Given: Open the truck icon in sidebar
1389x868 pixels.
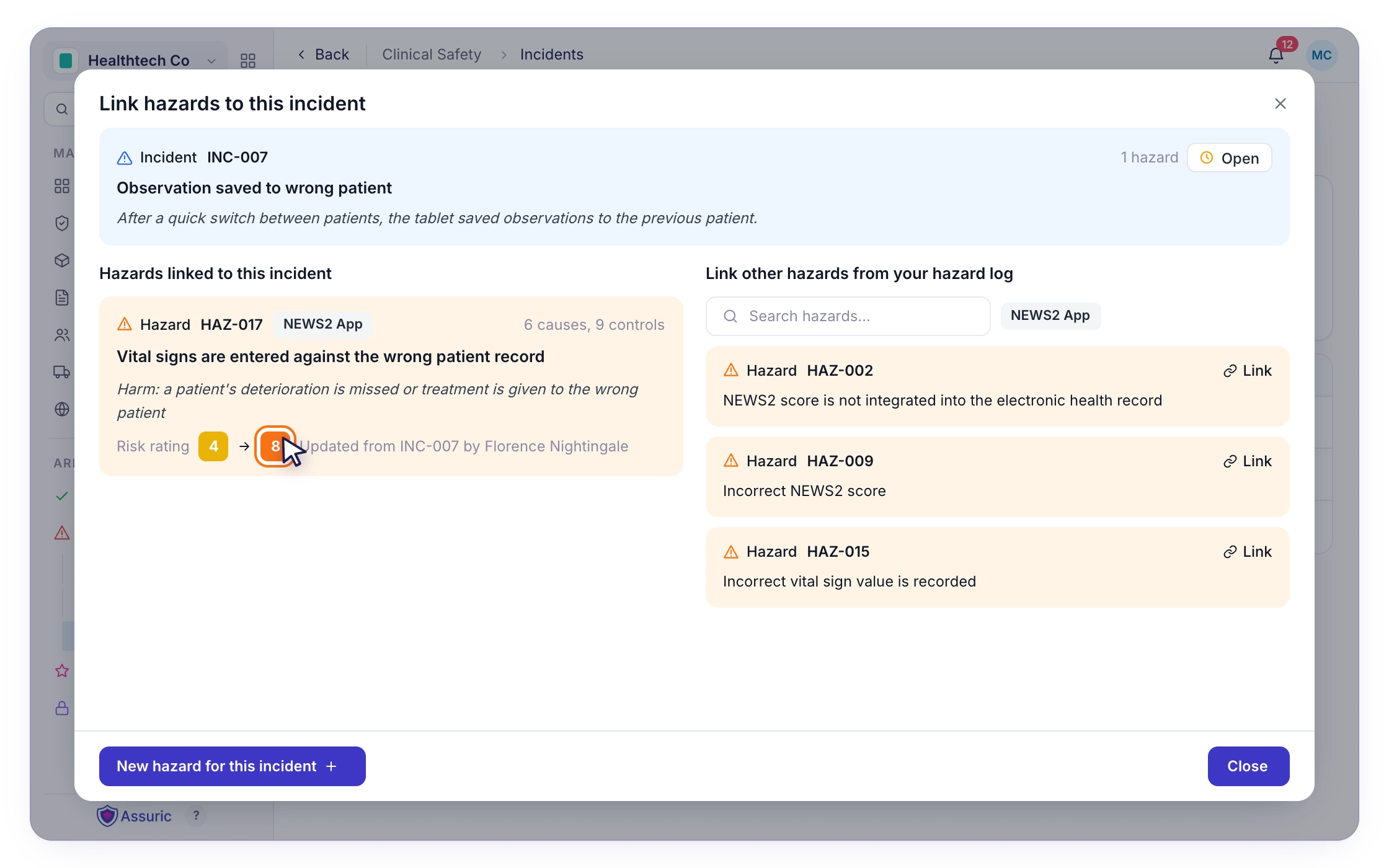Looking at the screenshot, I should click(x=62, y=372).
